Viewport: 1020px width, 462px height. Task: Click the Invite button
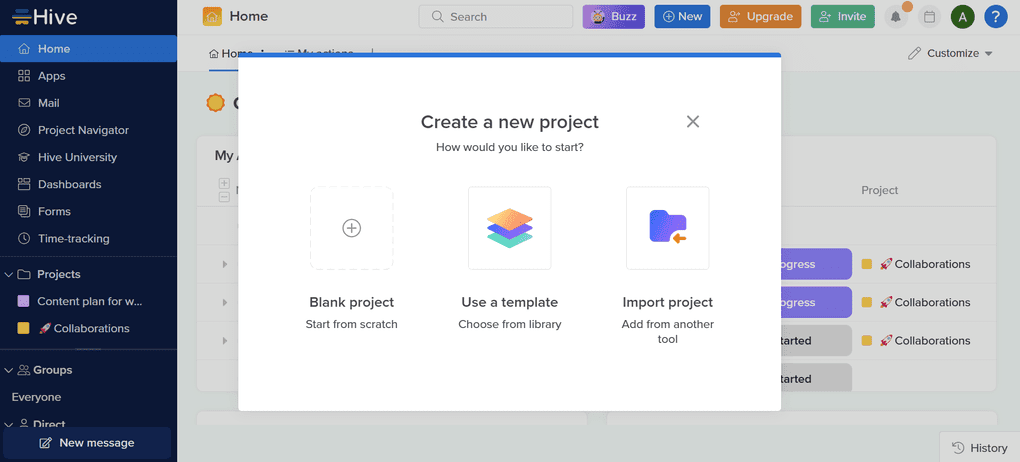(x=842, y=17)
